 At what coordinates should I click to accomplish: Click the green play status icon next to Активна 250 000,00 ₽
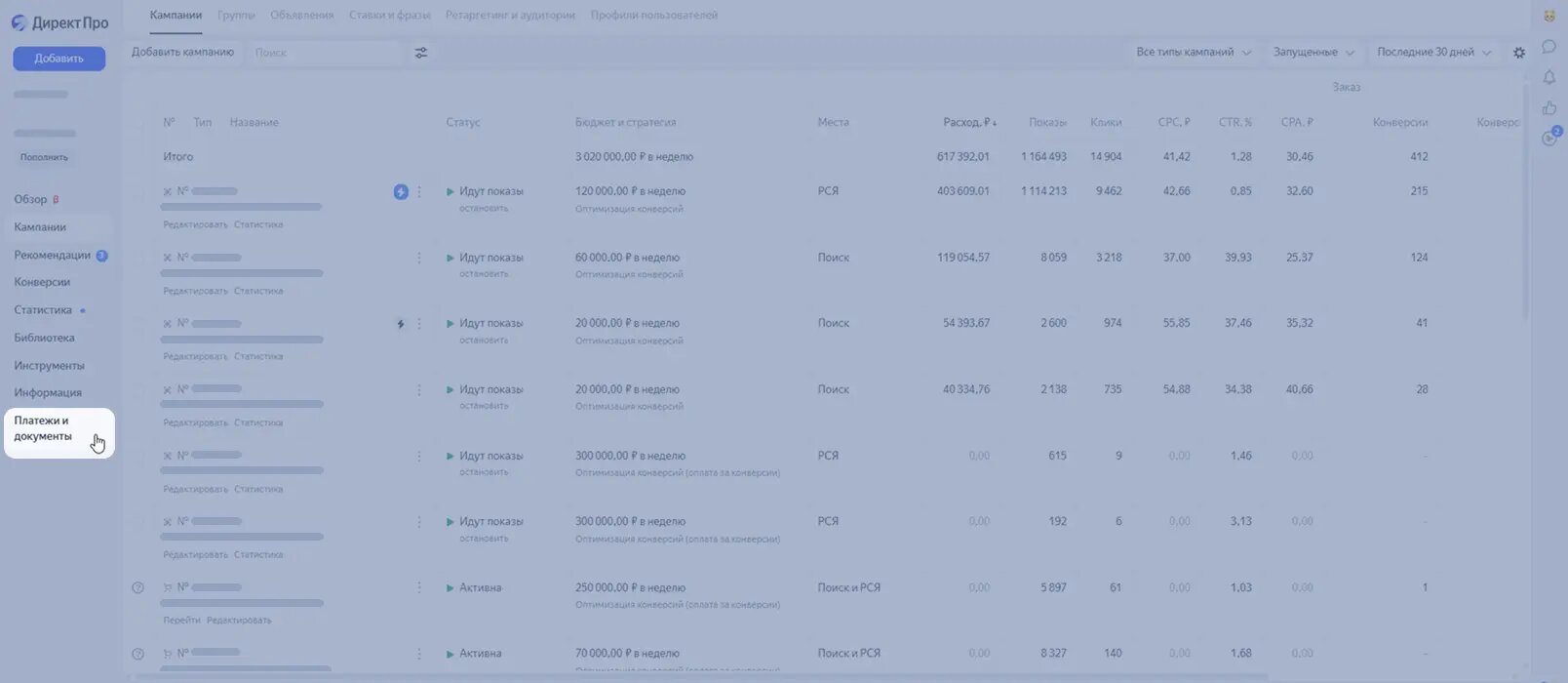coord(450,588)
